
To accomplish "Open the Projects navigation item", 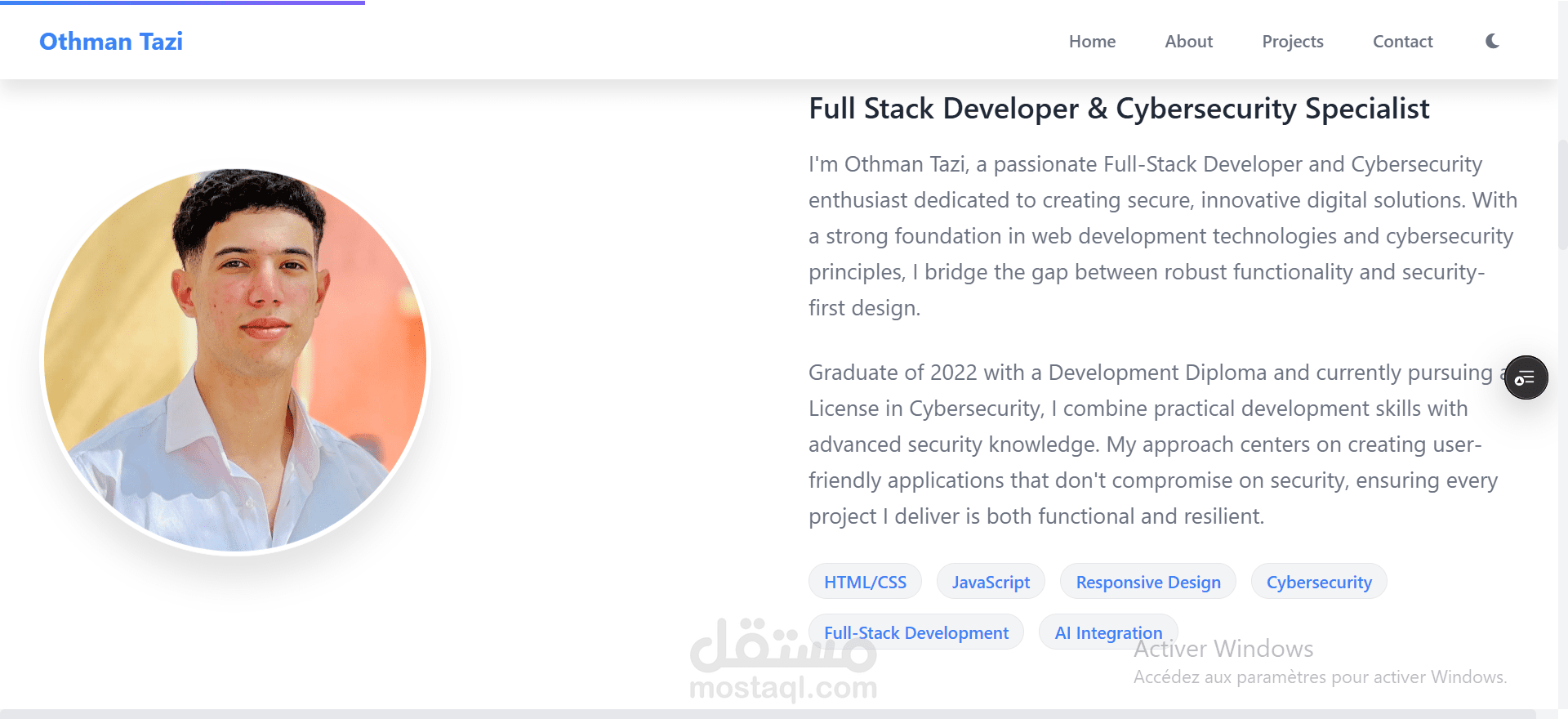I will coord(1292,42).
